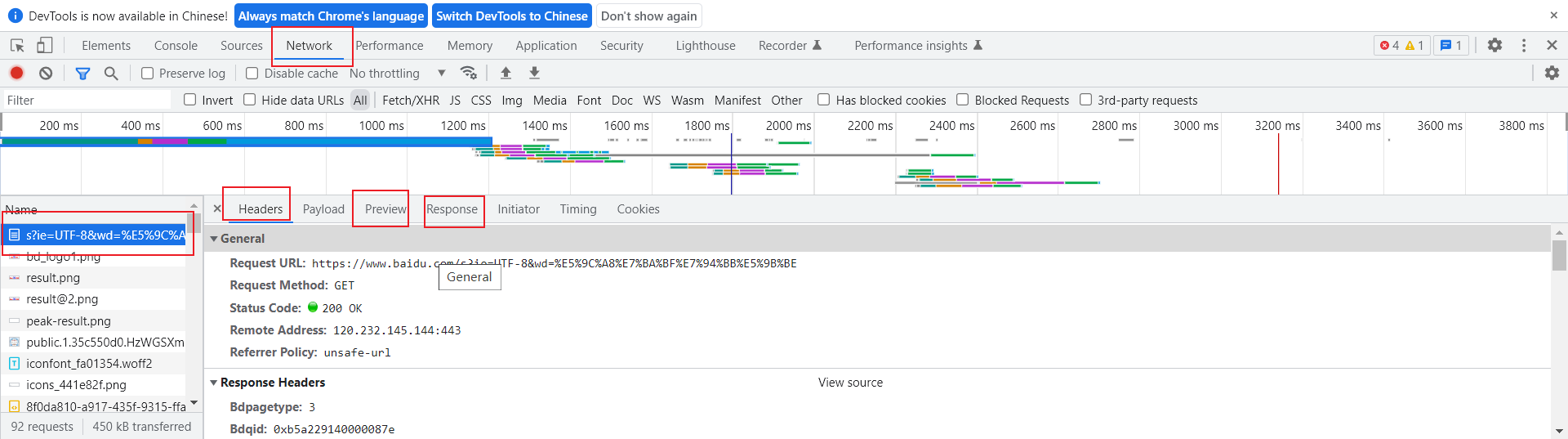Click the inspect element picker icon
Screen dimensions: 1568x439
pos(17,46)
